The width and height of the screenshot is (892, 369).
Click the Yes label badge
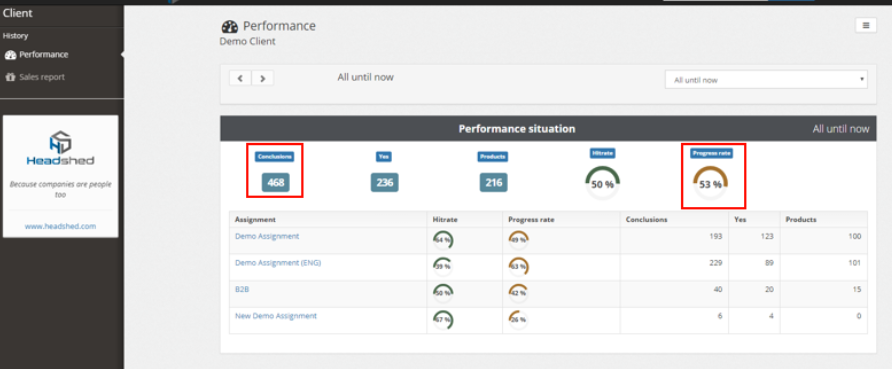pos(384,156)
